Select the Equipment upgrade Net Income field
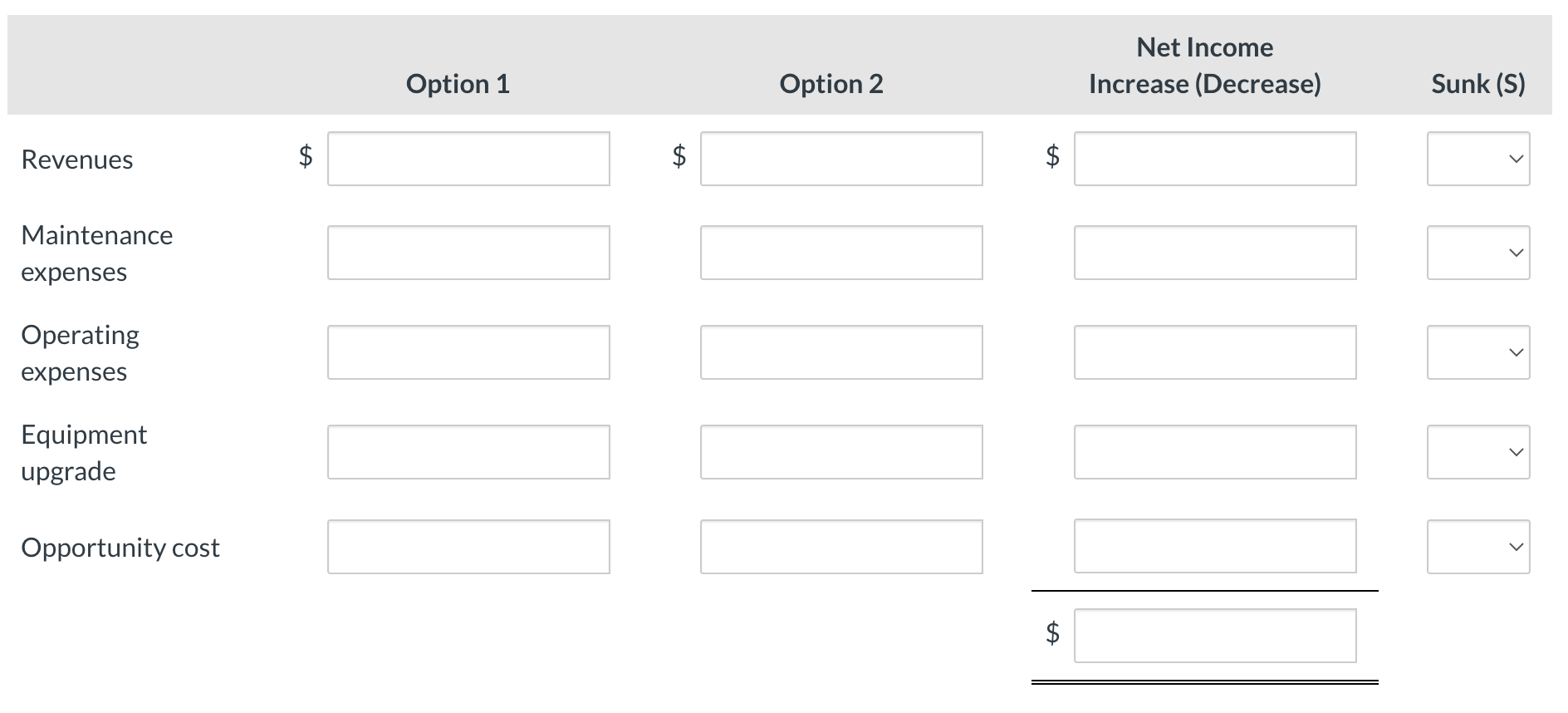This screenshot has width=1568, height=713. [1214, 452]
